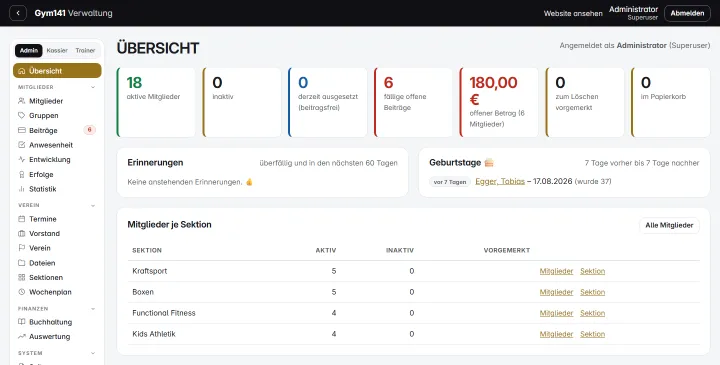720x365 pixels.
Task: Click the im Papierkorb card
Action: (671, 102)
